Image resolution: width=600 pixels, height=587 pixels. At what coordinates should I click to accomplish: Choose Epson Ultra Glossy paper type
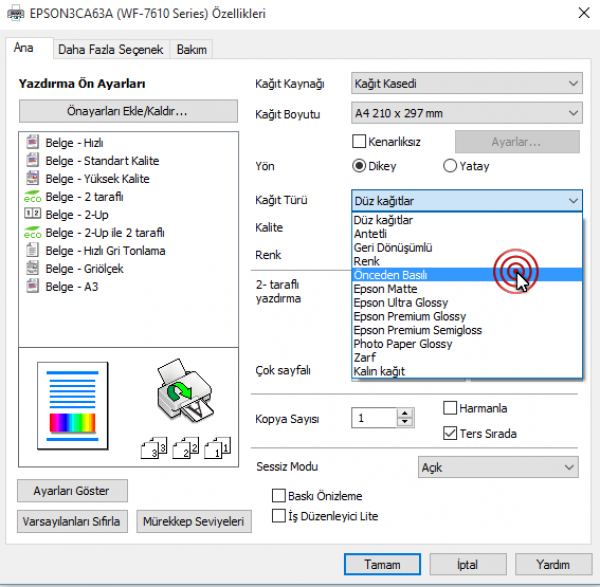467,303
